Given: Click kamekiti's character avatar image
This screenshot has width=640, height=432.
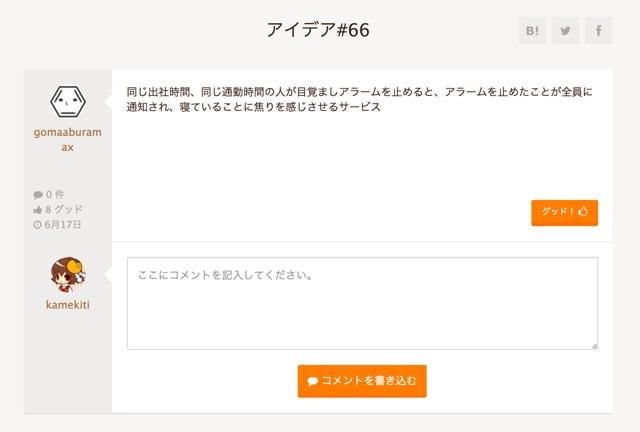Looking at the screenshot, I should 68,276.
